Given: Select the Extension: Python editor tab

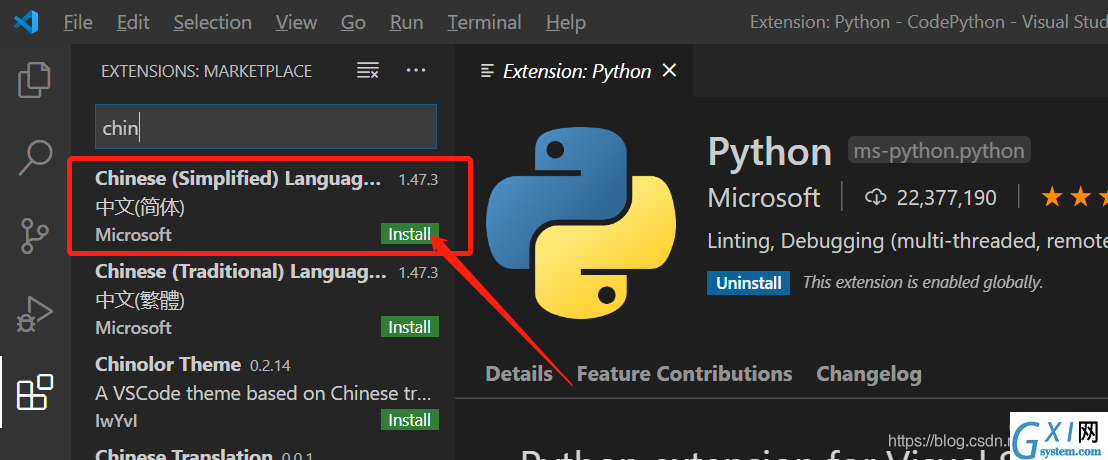Looking at the screenshot, I should [575, 71].
